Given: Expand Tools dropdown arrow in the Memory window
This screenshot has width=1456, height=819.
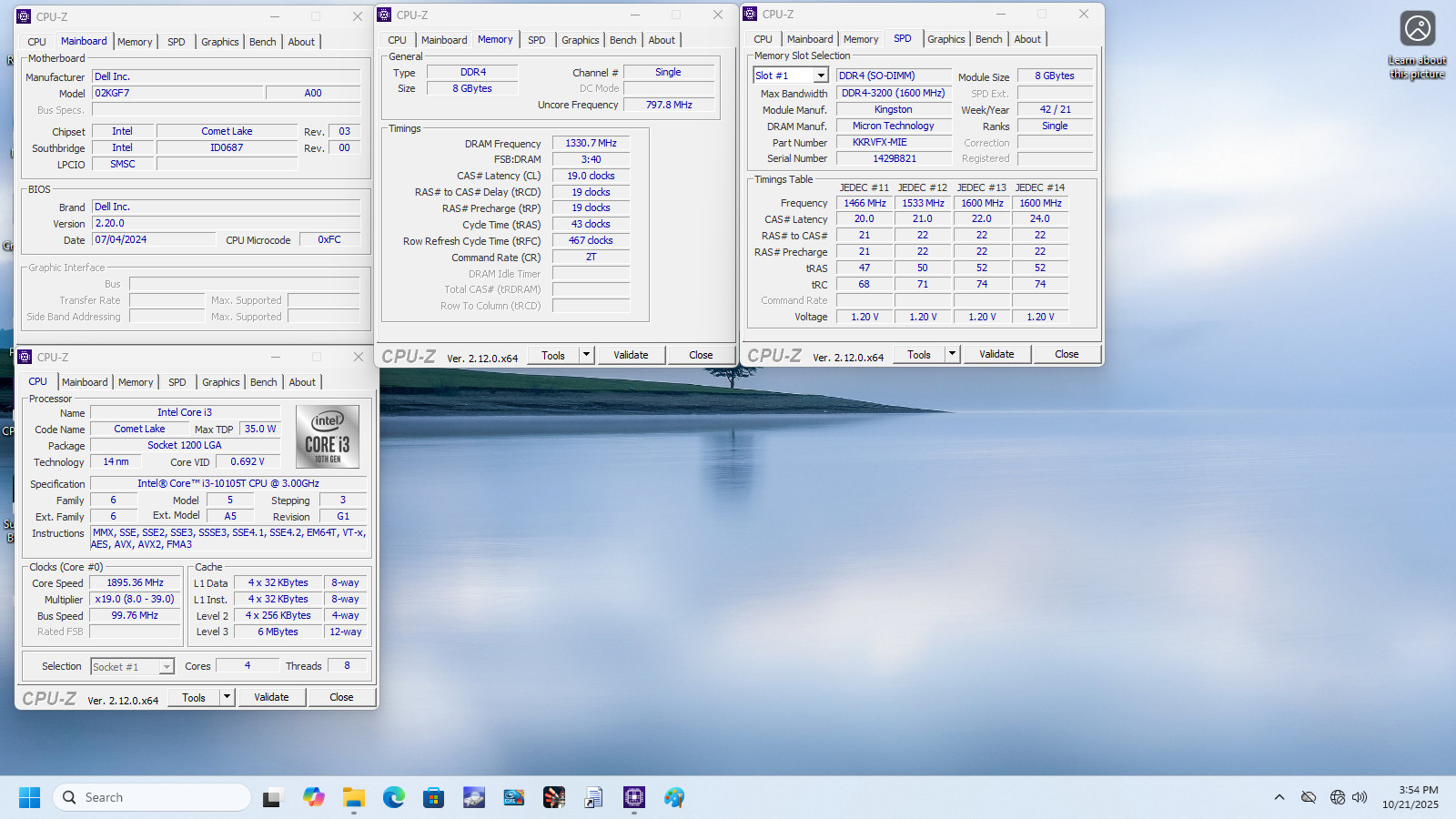Looking at the screenshot, I should [x=587, y=355].
